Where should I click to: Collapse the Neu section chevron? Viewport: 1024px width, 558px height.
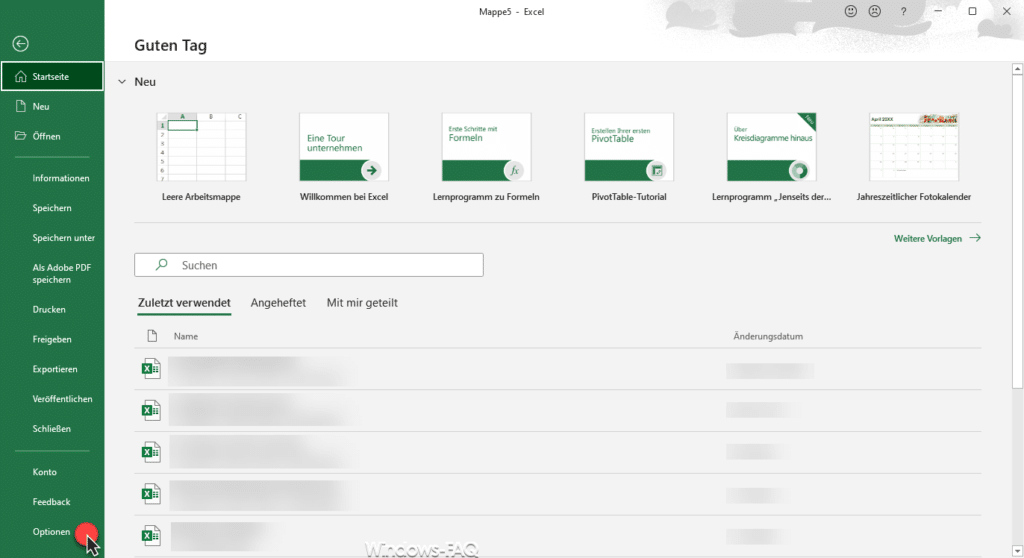[x=122, y=82]
